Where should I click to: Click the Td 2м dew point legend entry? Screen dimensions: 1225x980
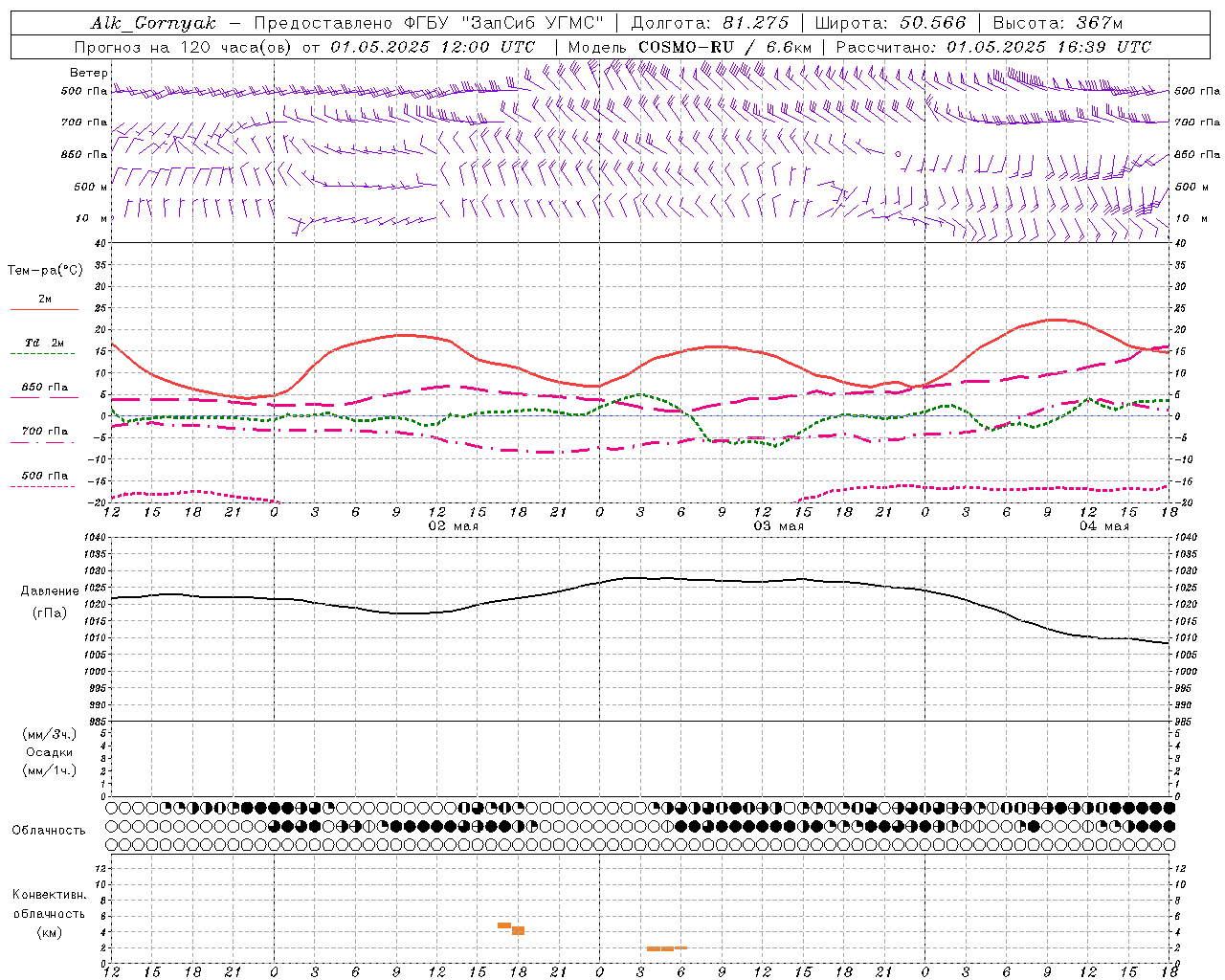click(45, 343)
